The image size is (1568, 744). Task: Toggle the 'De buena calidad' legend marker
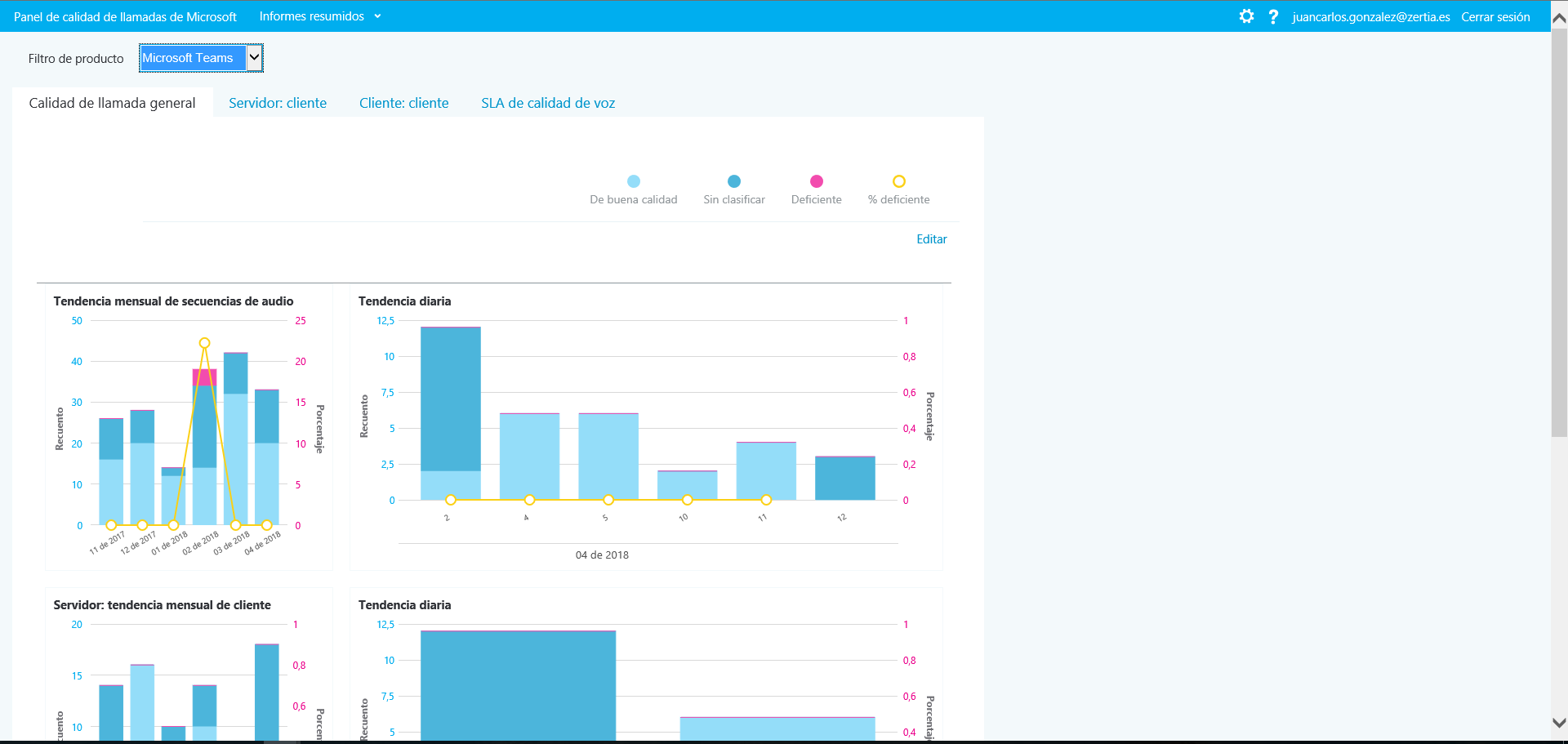(x=634, y=181)
